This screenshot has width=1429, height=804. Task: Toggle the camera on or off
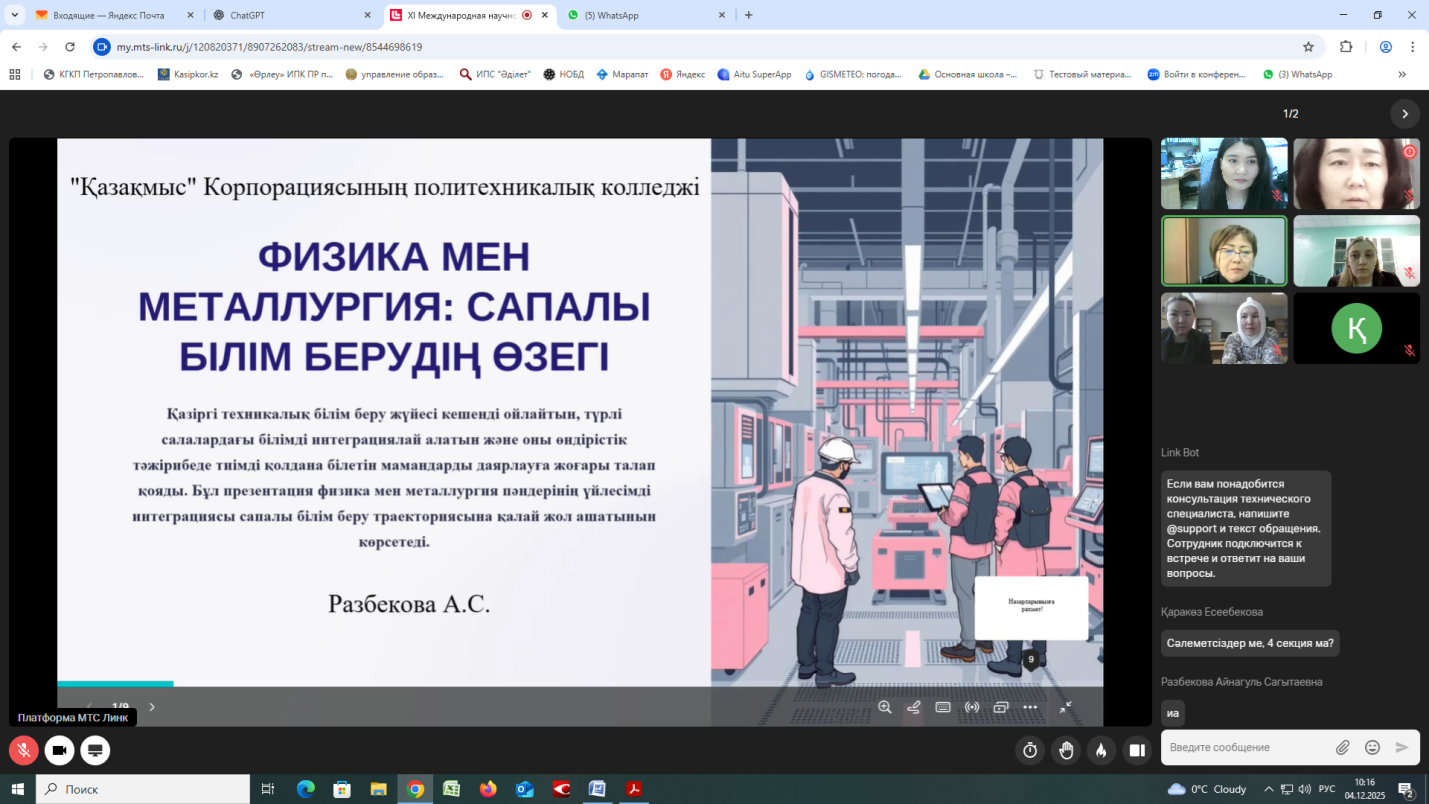[60, 750]
